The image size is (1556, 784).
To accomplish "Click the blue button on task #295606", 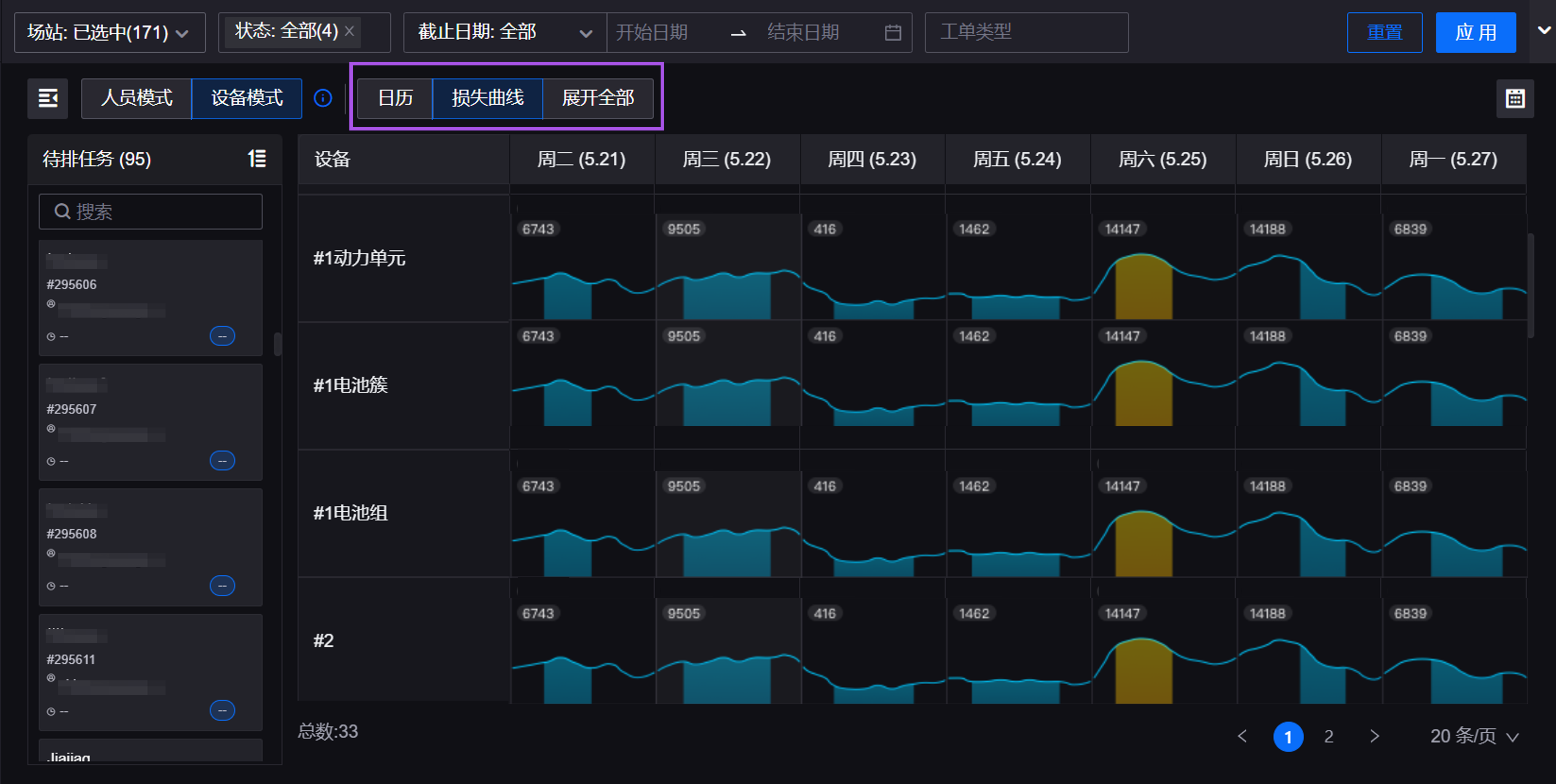I will 222,336.
